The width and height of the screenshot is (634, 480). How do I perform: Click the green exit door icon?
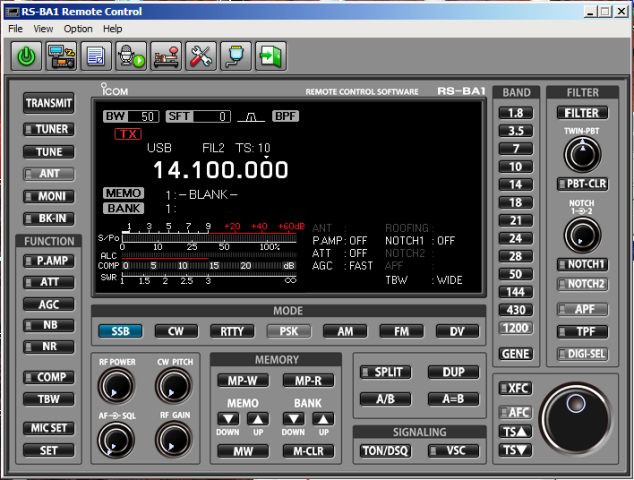270,56
